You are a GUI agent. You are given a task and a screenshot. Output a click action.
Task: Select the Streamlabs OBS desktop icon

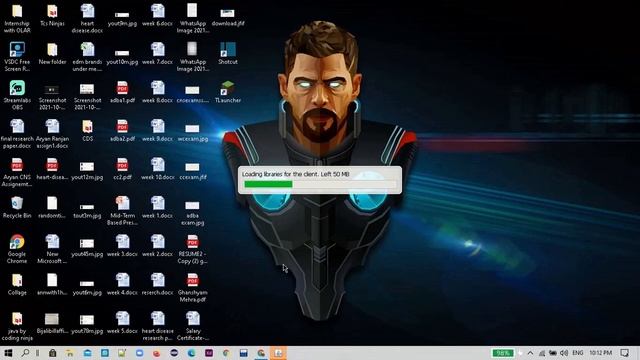[17, 95]
